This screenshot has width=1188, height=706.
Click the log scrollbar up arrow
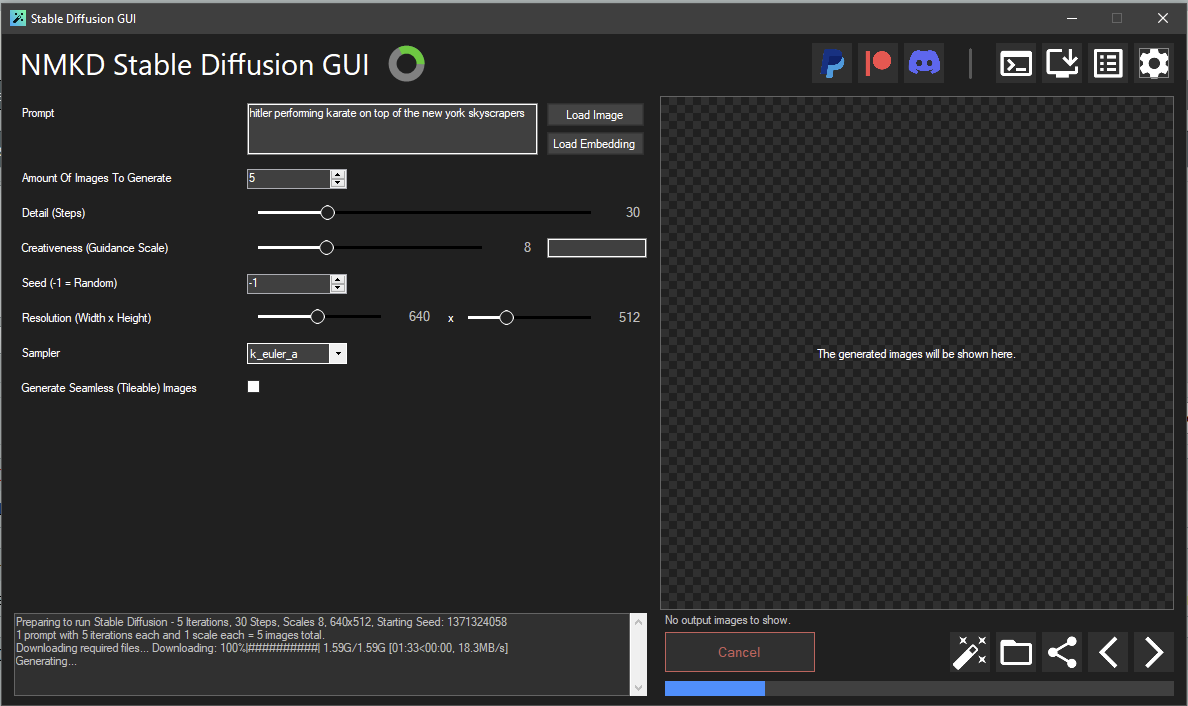pyautogui.click(x=639, y=622)
